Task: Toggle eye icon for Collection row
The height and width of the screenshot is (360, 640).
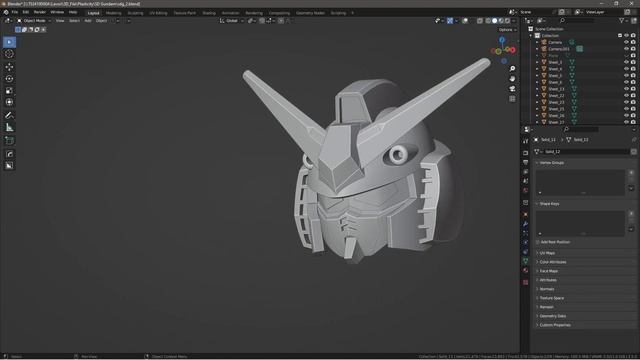Action: (627, 36)
